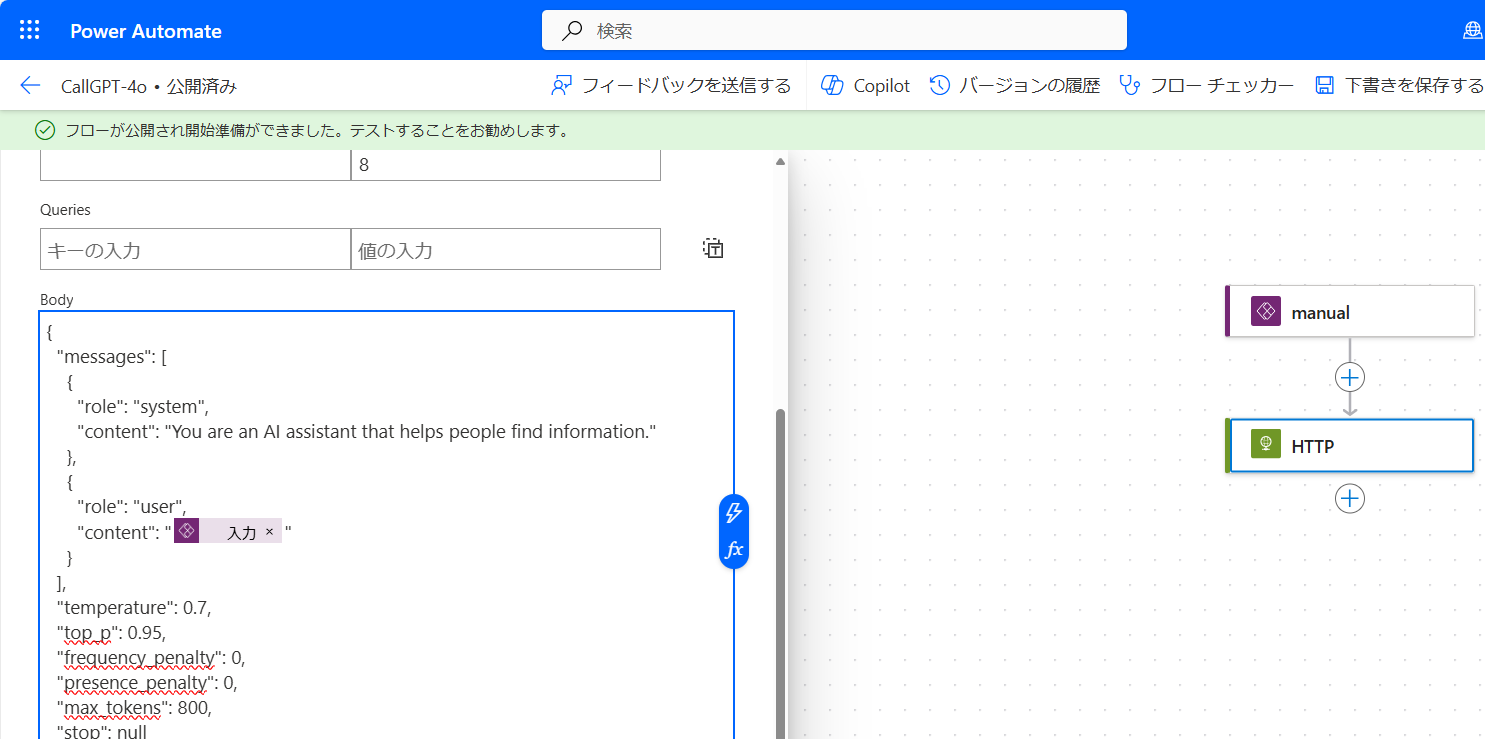This screenshot has width=1485, height=739.
Task: Switch Queries to raw text mode icon
Action: (x=713, y=247)
